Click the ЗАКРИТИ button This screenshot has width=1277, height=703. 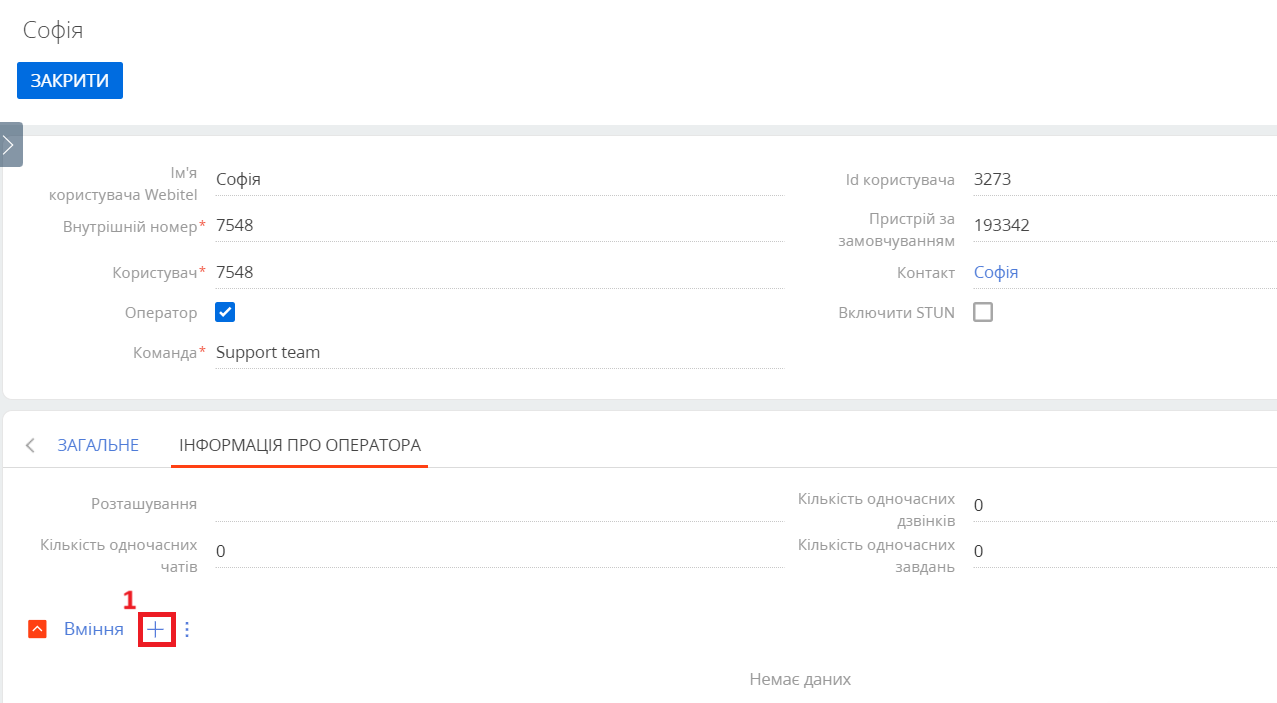click(70, 81)
